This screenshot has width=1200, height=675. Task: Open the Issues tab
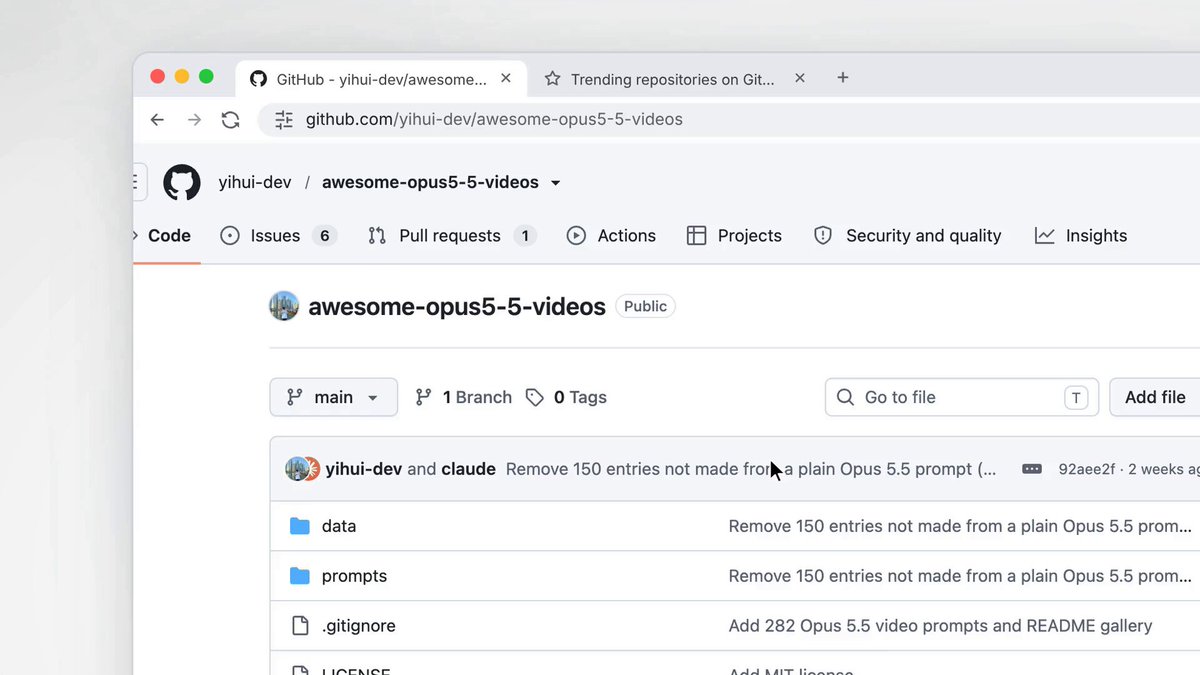278,236
